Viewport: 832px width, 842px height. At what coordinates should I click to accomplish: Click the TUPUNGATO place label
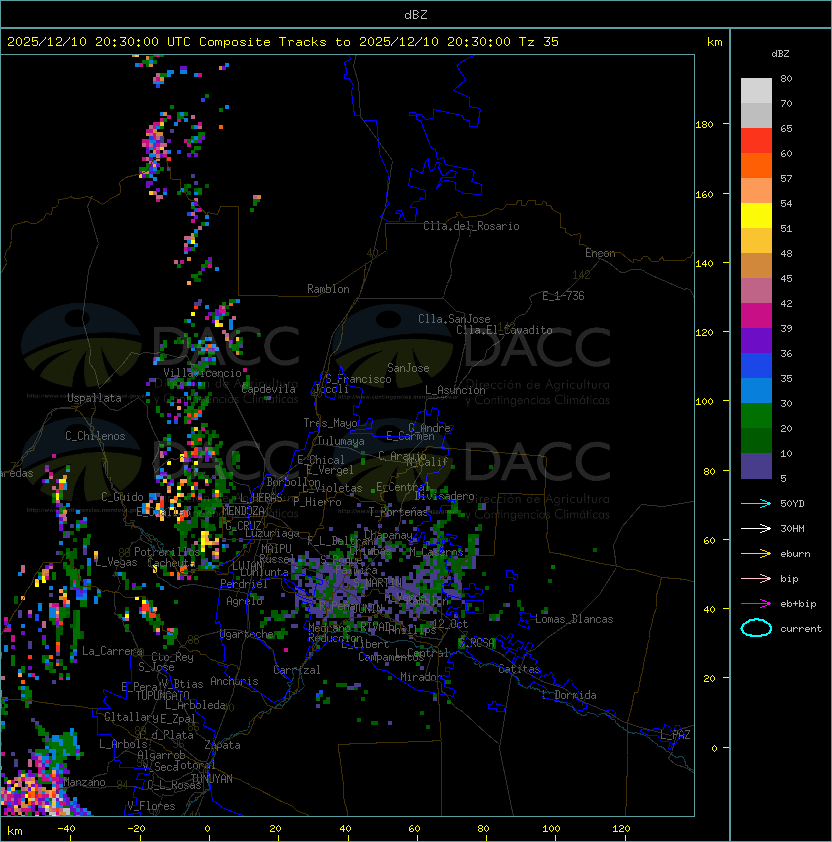pos(163,695)
